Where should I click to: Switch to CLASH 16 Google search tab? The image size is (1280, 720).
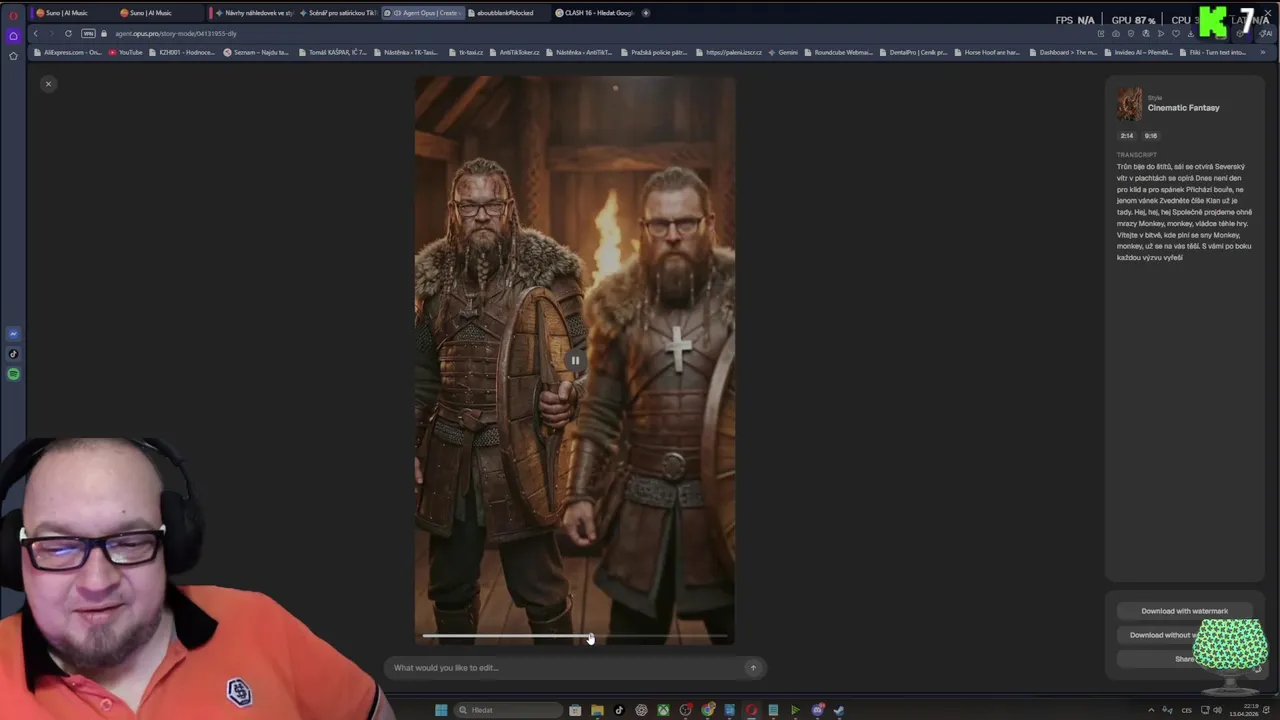(x=595, y=13)
